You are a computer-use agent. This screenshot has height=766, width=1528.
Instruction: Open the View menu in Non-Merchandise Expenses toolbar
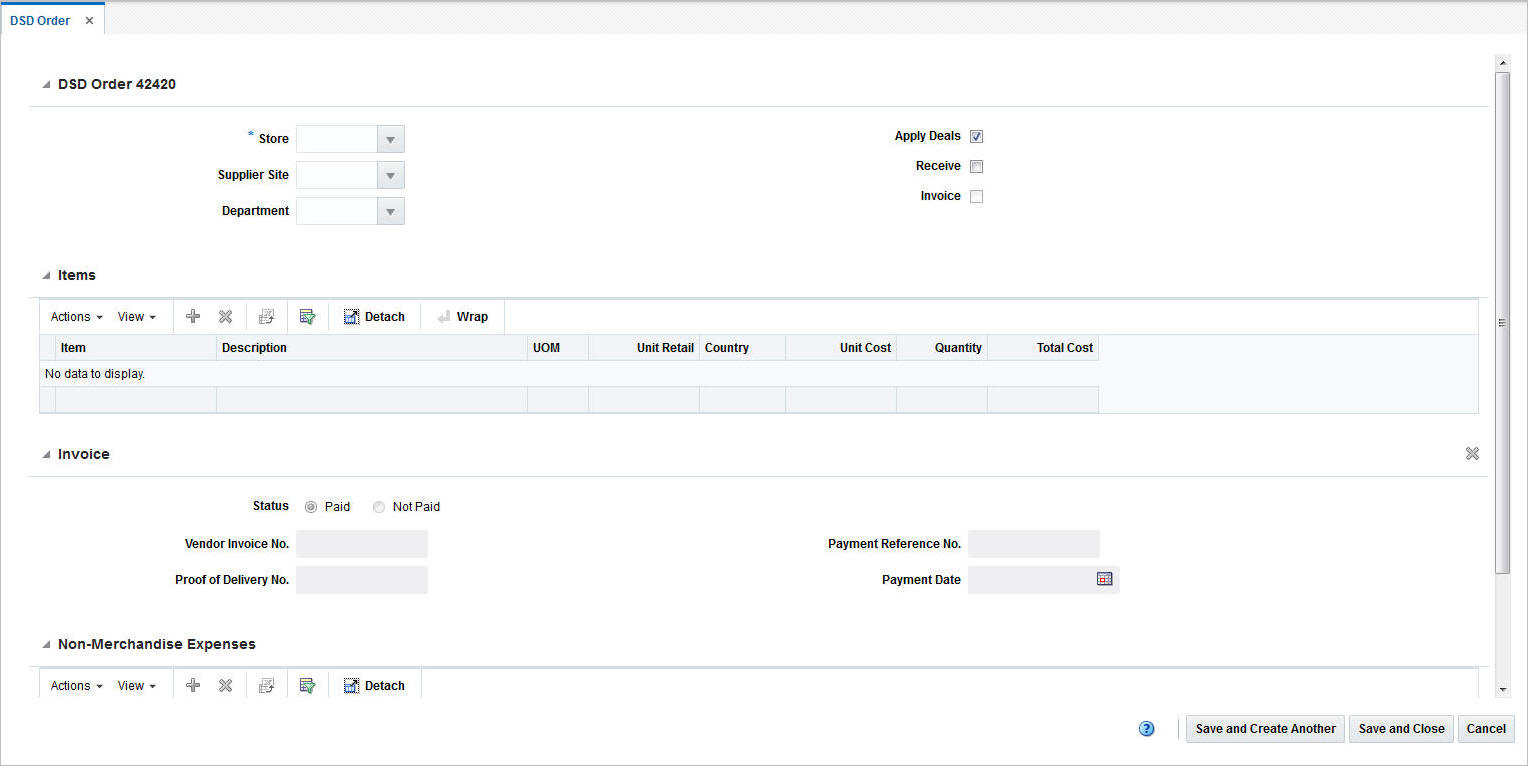point(137,685)
